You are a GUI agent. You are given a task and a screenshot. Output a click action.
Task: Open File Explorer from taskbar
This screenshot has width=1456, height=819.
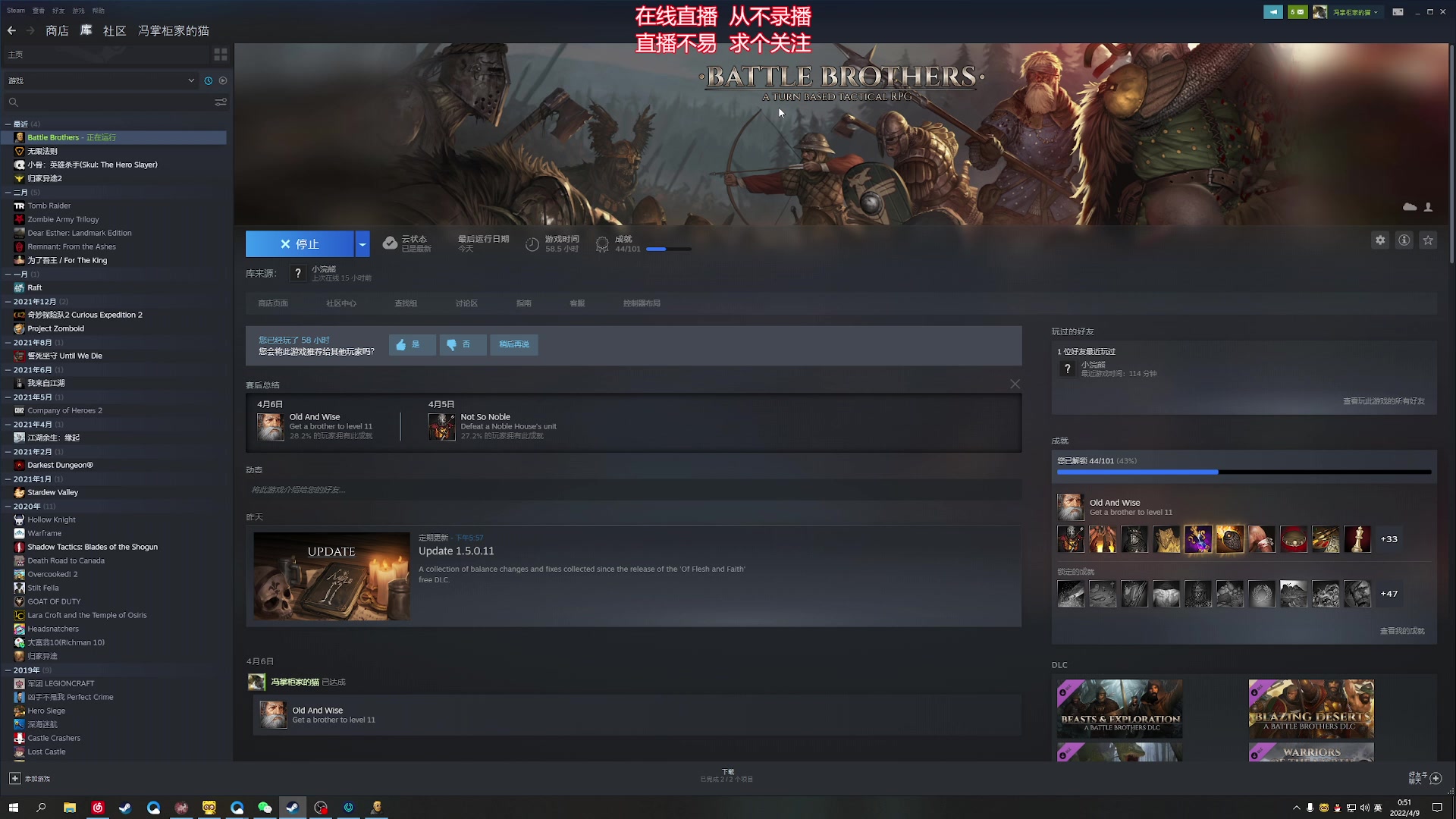(x=69, y=808)
